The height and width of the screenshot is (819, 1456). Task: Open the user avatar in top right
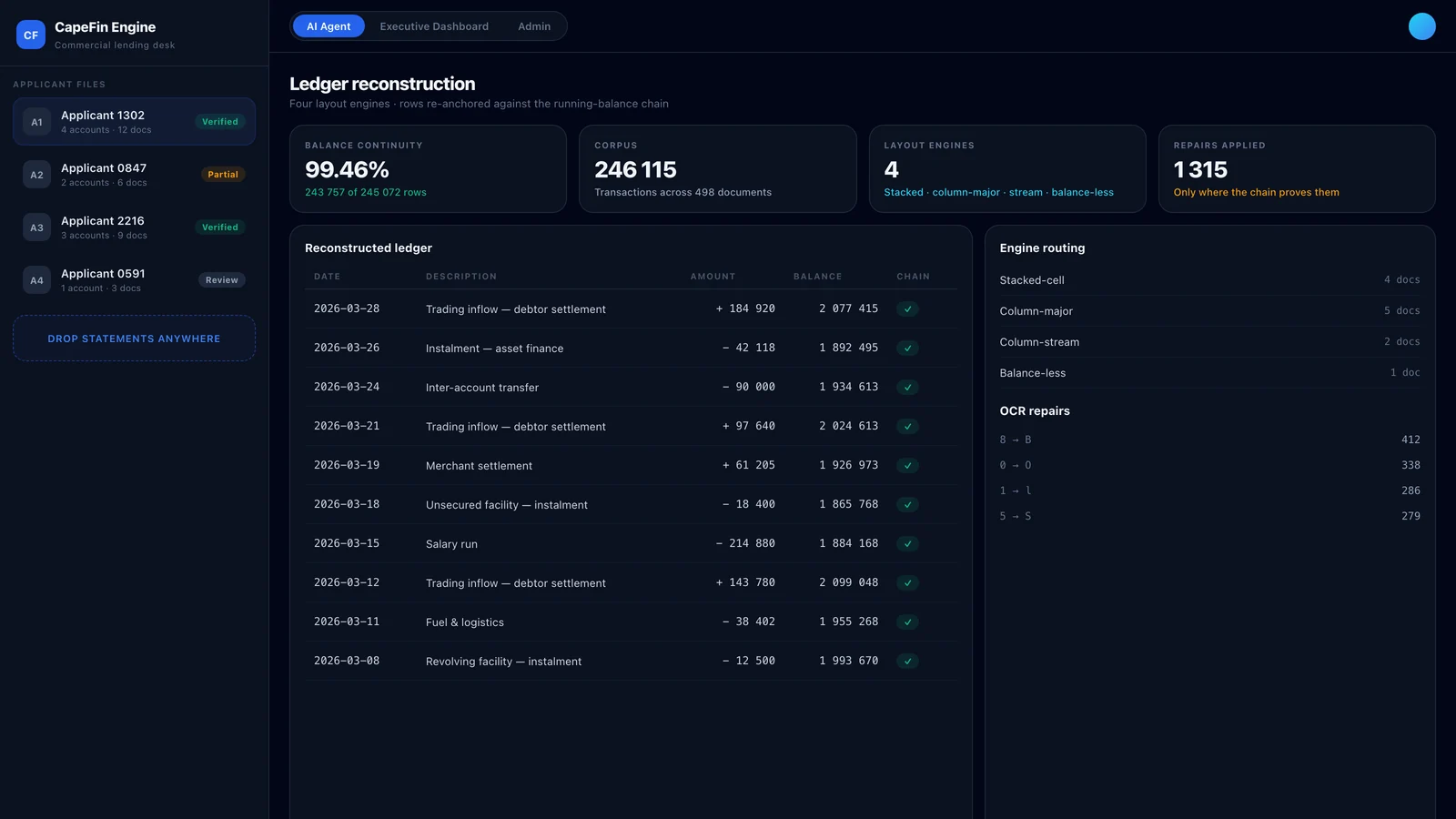[1421, 26]
